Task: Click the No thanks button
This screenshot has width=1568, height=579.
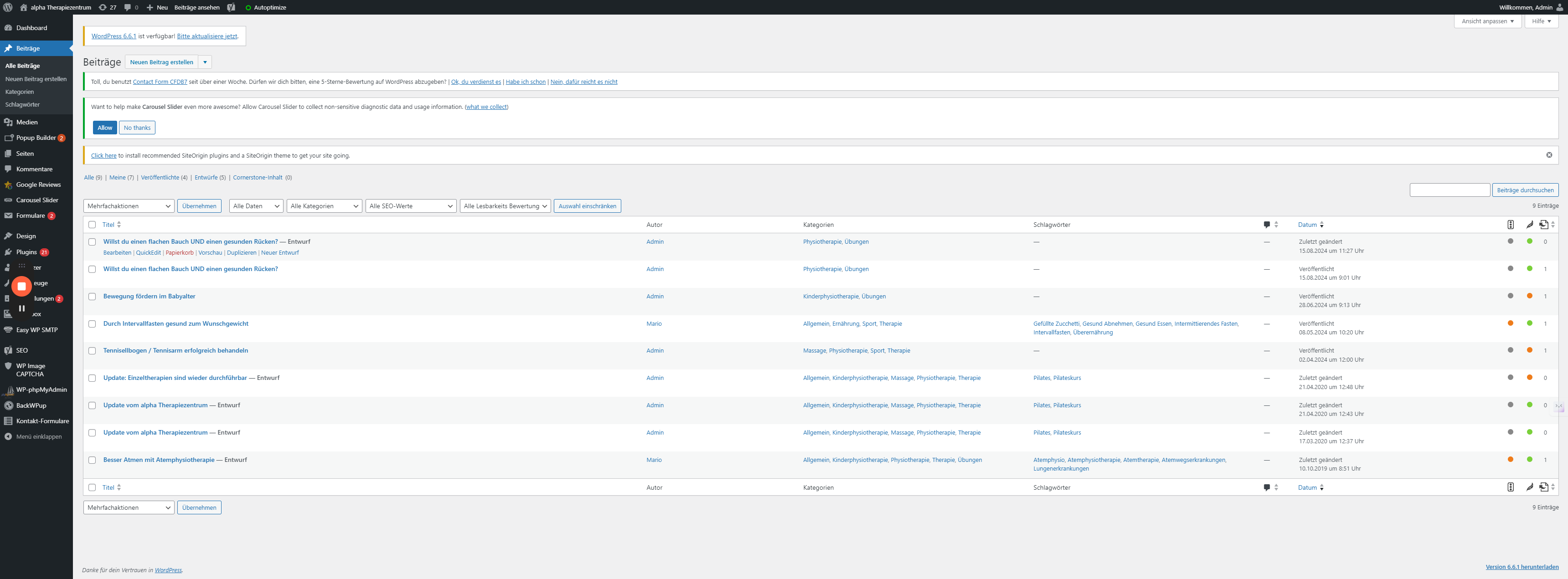Action: click(x=137, y=128)
